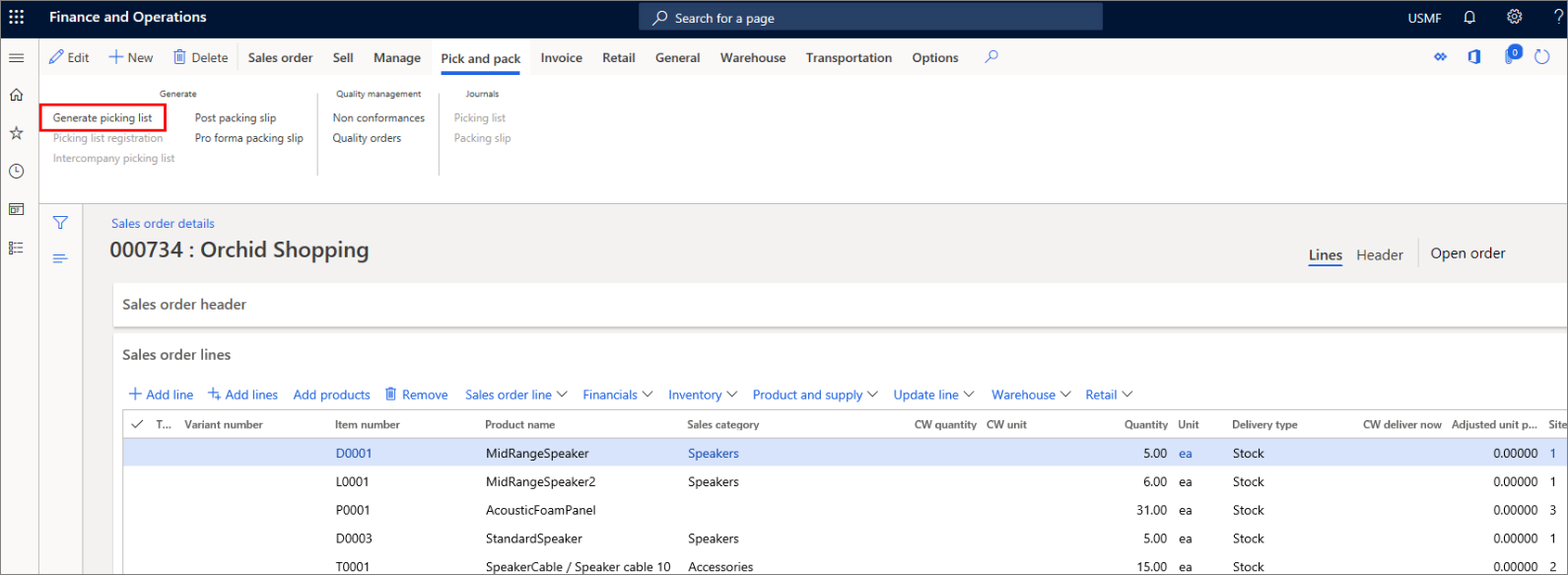The width and height of the screenshot is (1568, 575).
Task: Click Add products button
Action: (x=331, y=395)
